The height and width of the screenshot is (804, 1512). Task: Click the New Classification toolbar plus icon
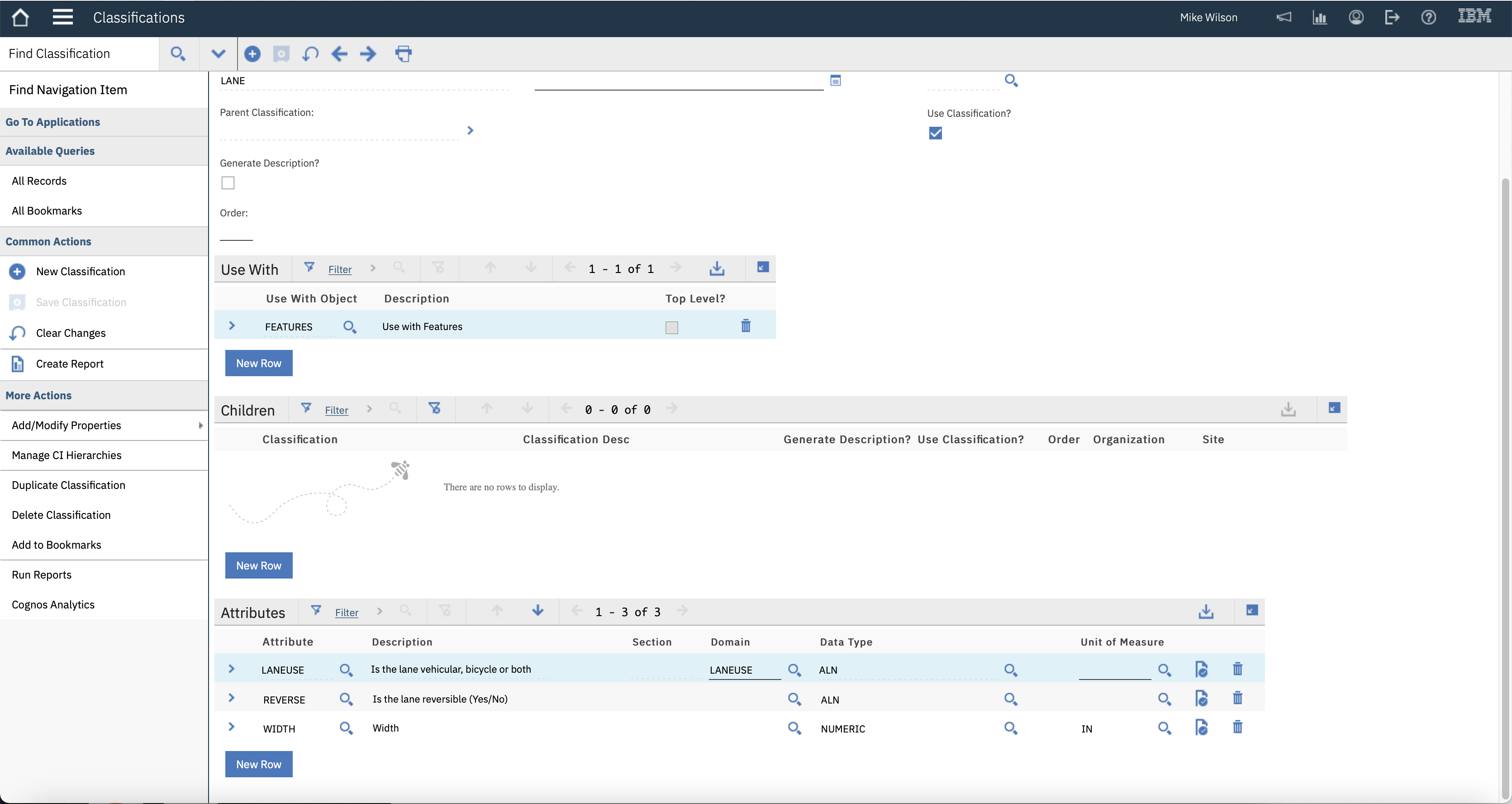click(252, 54)
